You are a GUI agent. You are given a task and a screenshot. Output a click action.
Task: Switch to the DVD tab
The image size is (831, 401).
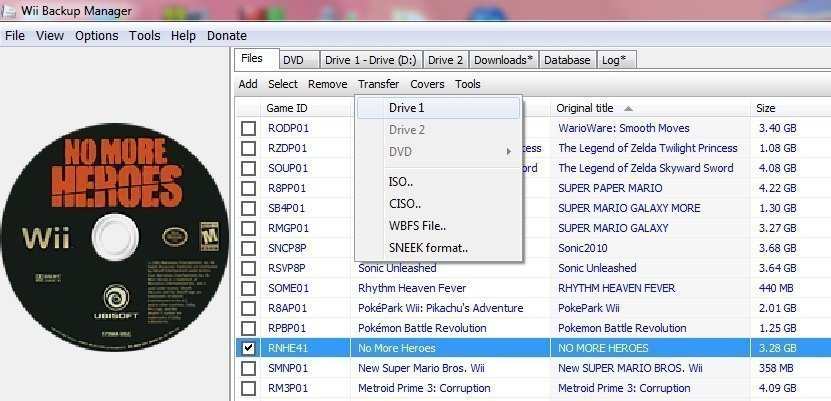[x=299, y=60]
